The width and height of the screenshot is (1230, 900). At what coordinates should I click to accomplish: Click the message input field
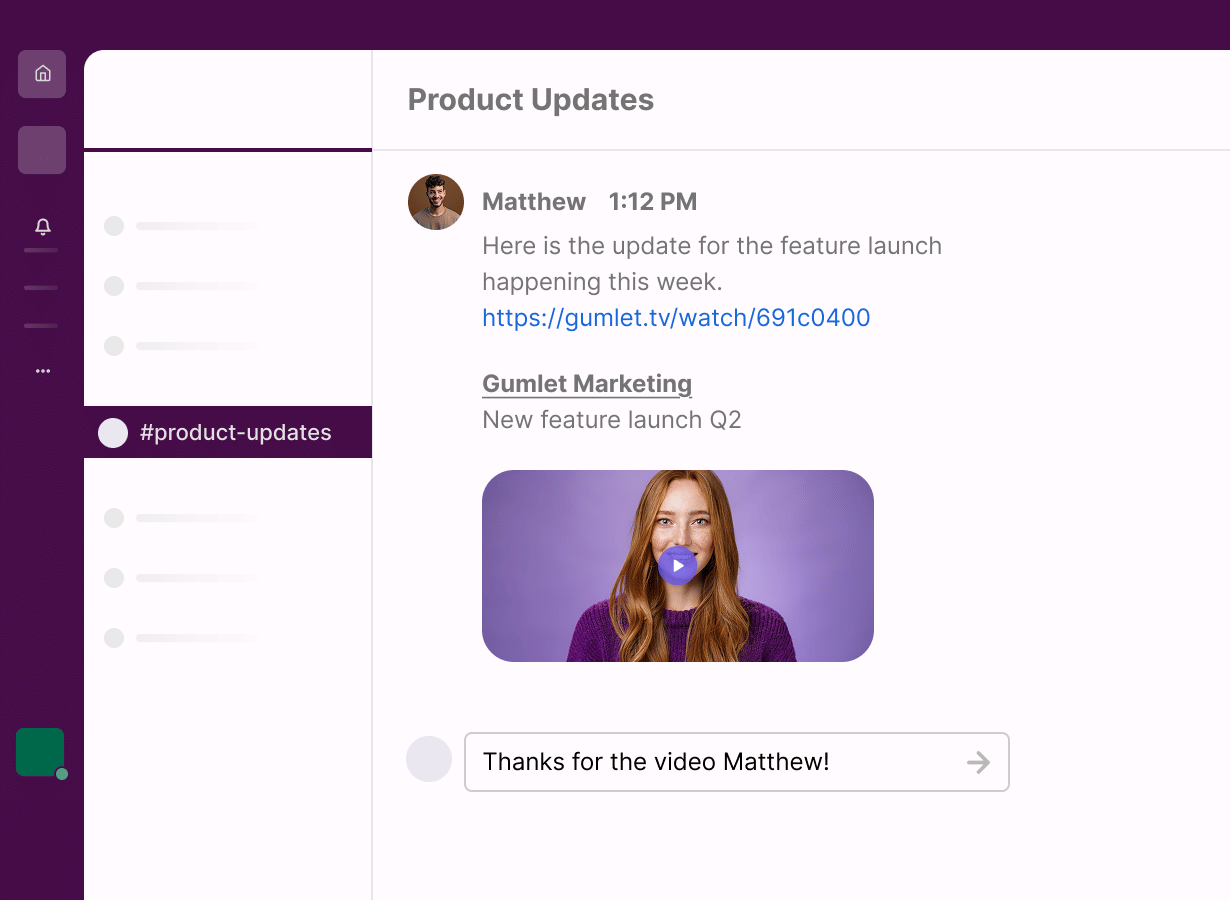tap(710, 762)
